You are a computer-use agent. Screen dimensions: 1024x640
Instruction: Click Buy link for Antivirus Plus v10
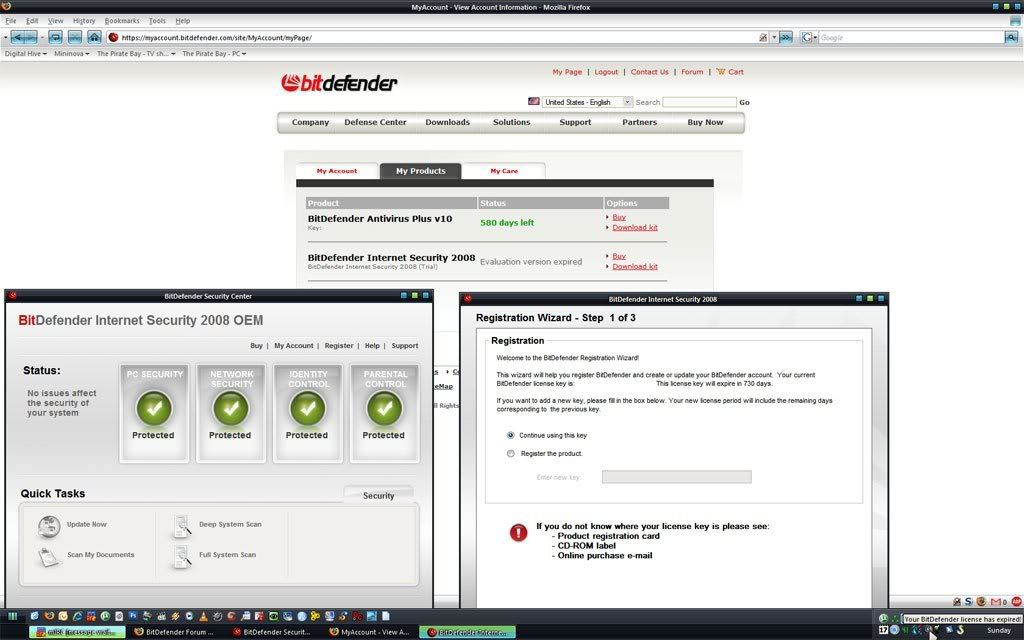coord(619,217)
